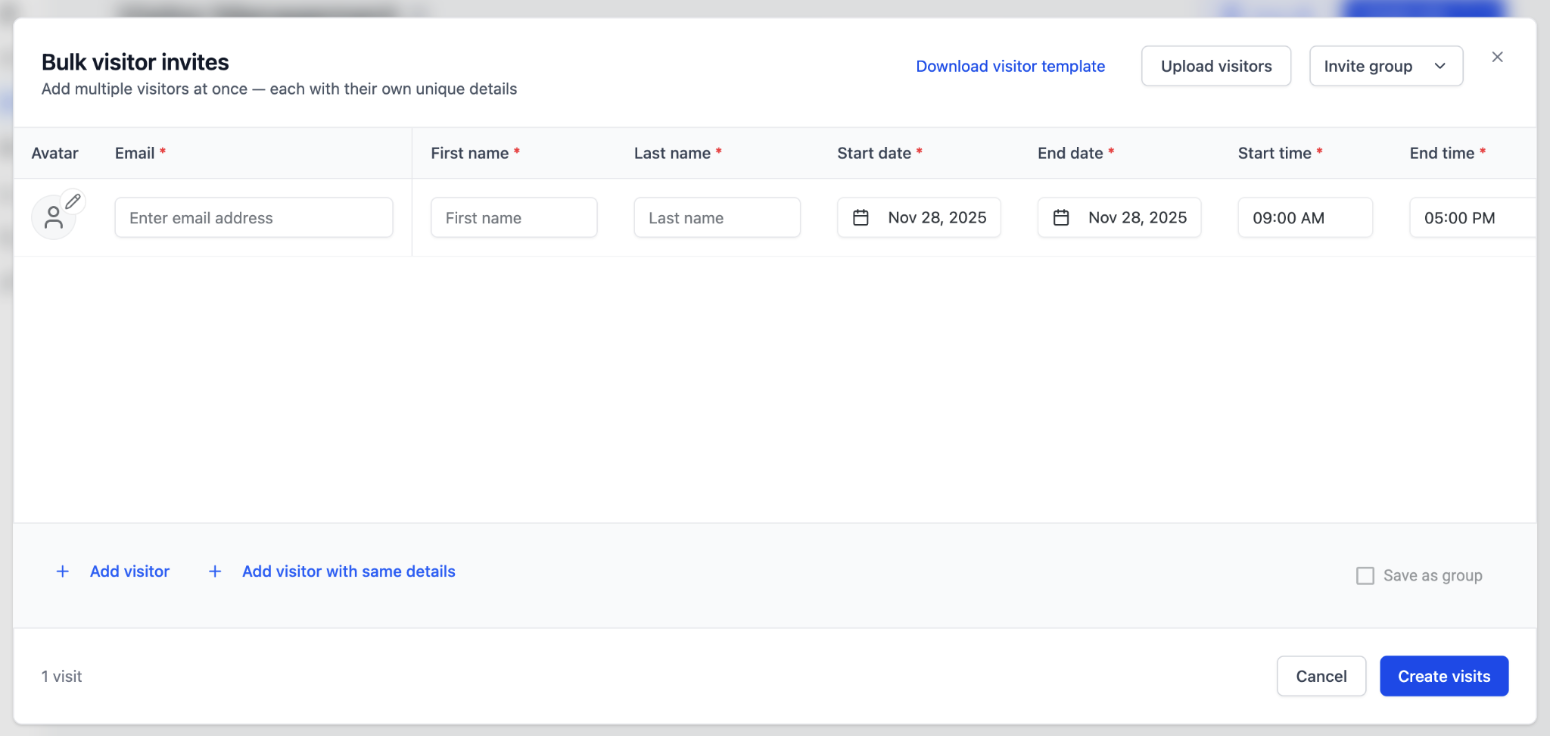Screen dimensions: 1550x736
Task: Edit the 05:00 PM end time field
Action: (1471, 218)
